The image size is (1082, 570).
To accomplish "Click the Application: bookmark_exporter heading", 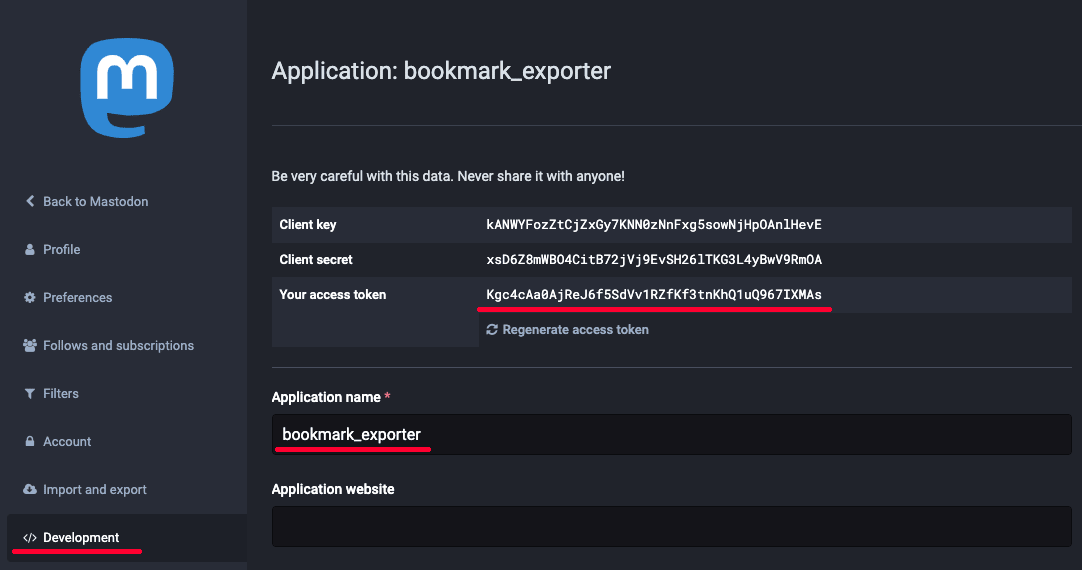I will tap(441, 71).
